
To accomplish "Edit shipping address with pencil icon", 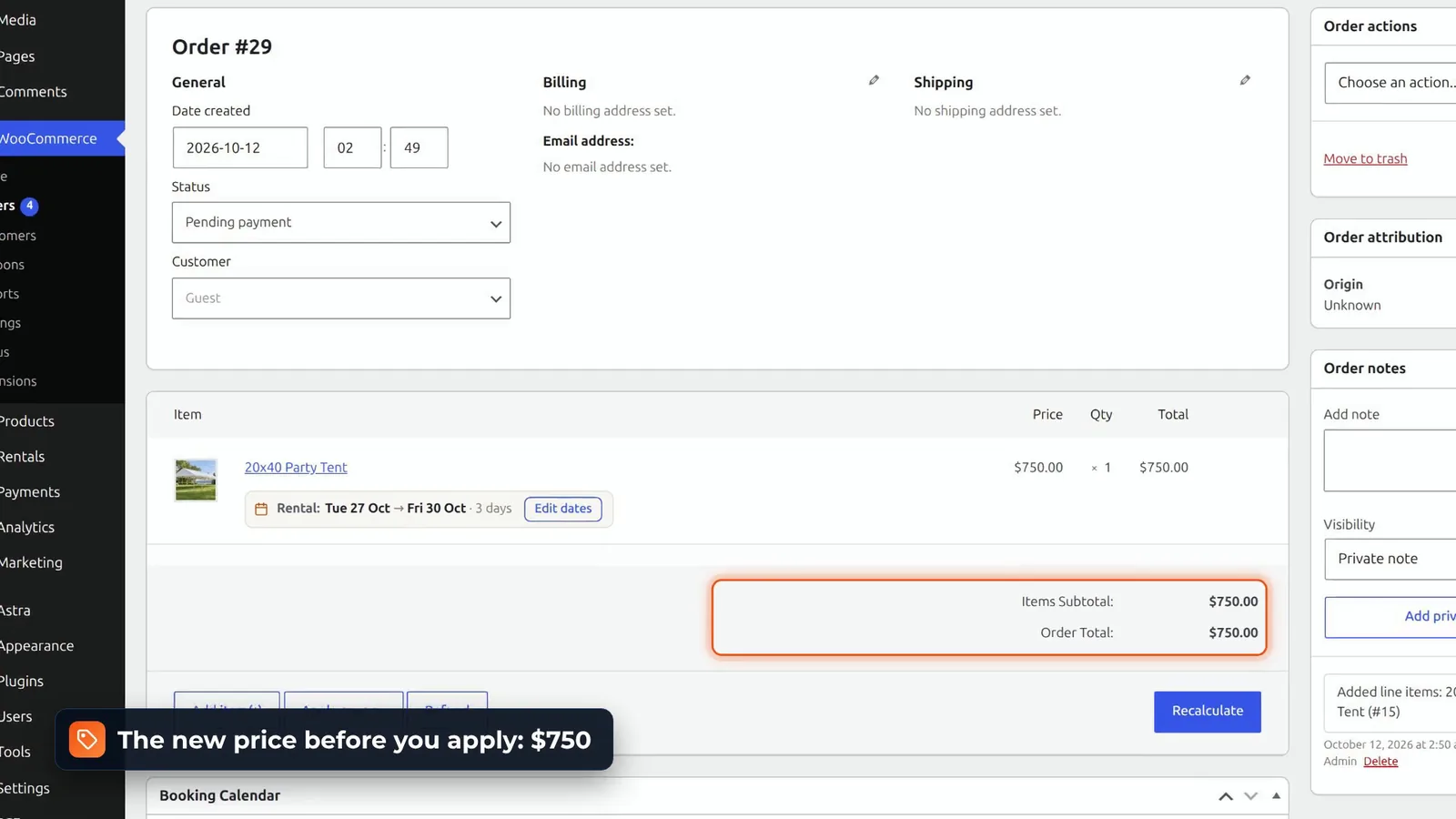I will (x=1245, y=80).
